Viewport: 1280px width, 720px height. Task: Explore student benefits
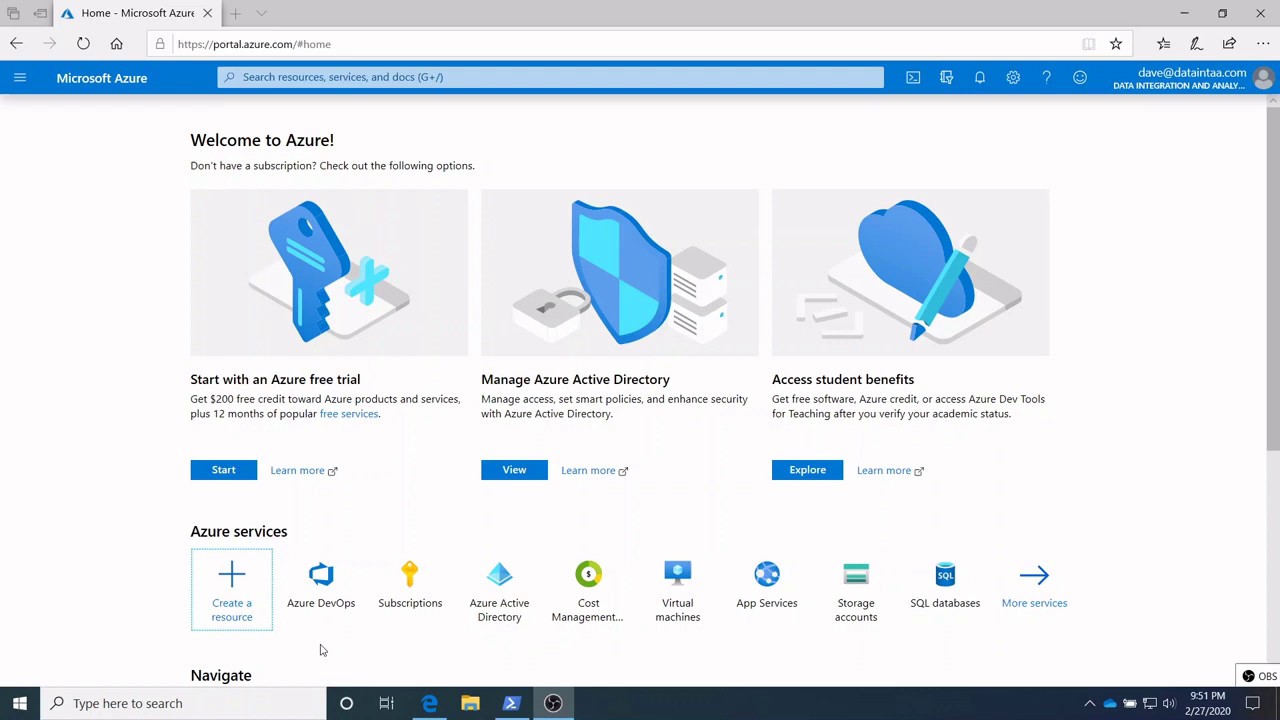pos(807,470)
